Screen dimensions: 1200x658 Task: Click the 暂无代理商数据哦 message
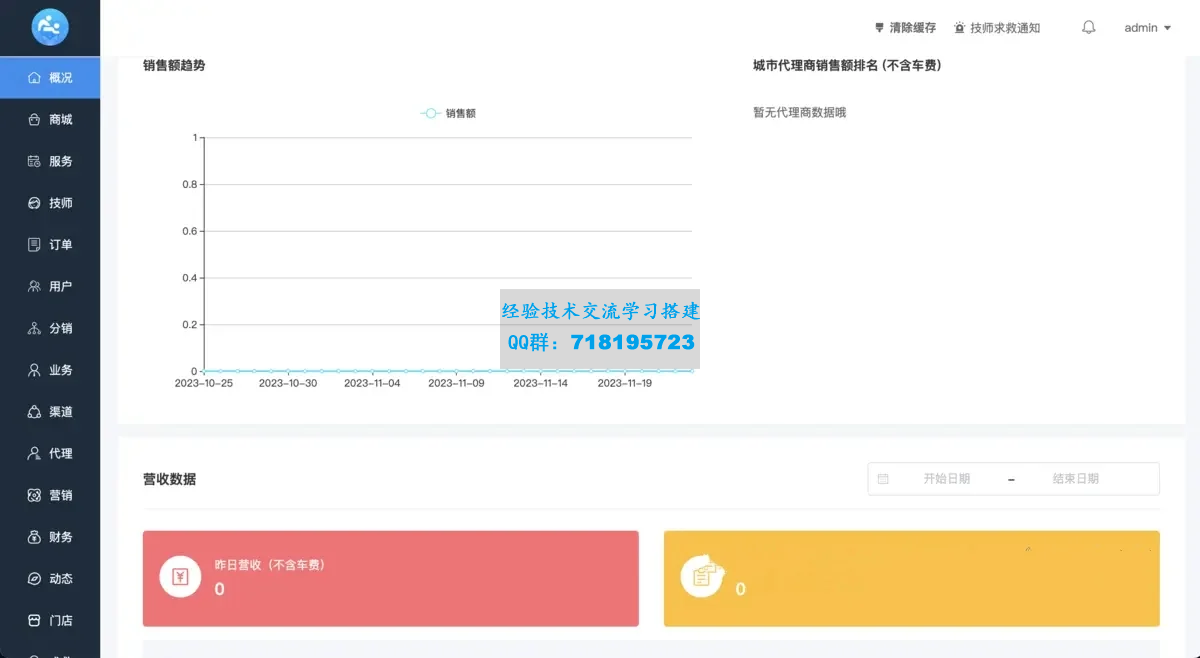tap(799, 113)
